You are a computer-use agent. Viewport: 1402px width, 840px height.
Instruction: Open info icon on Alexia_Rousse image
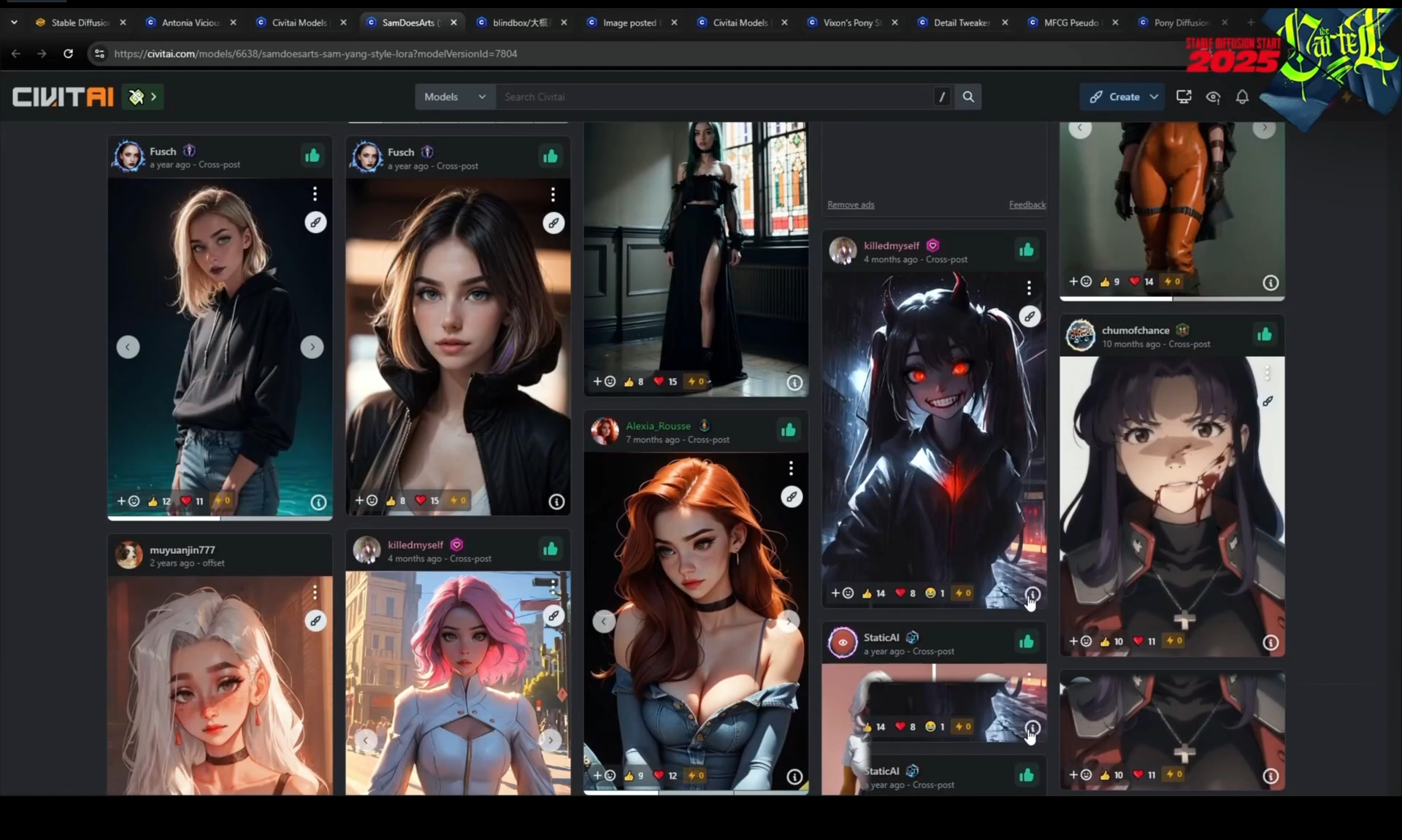click(x=794, y=777)
